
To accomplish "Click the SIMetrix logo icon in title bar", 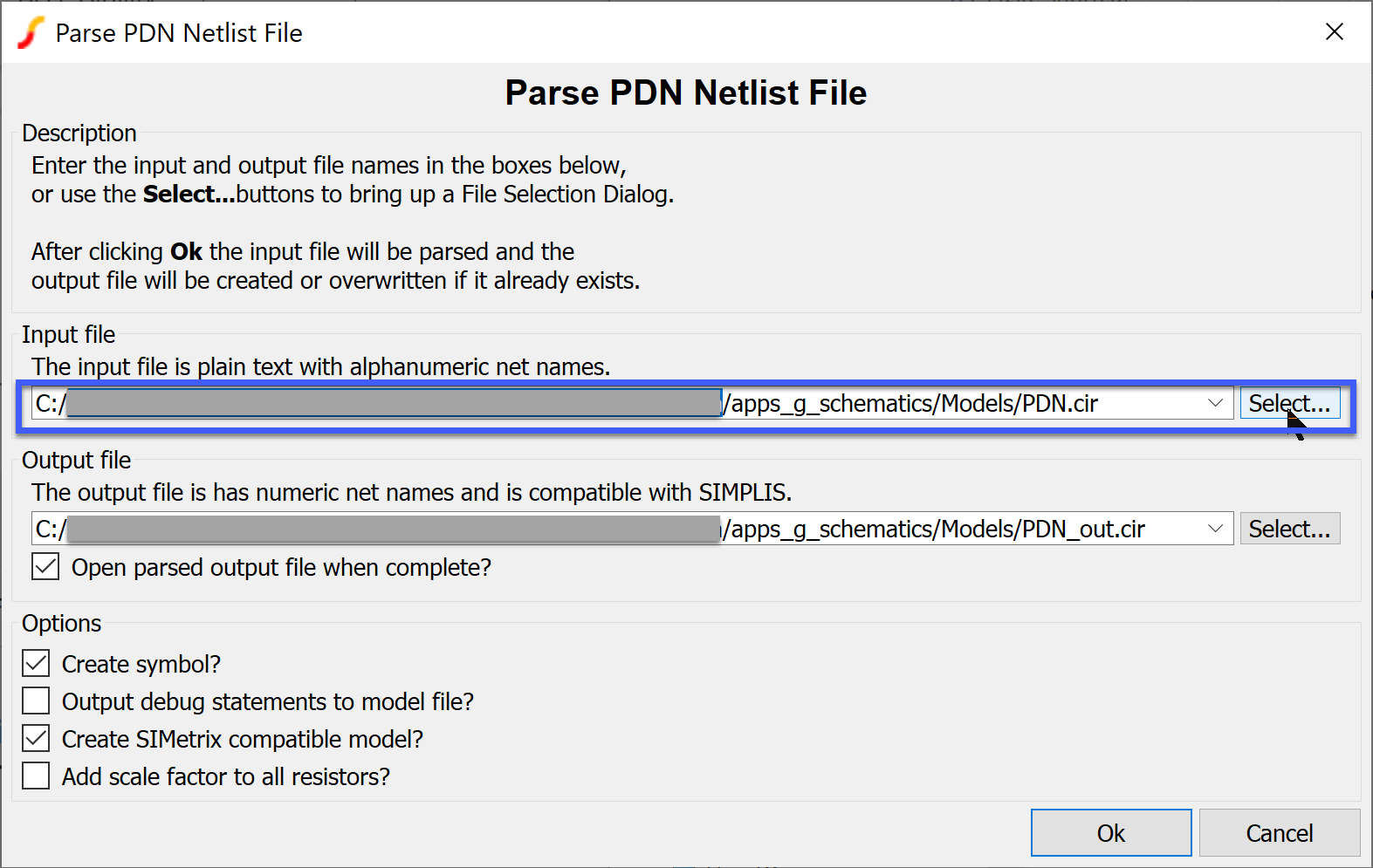I will coord(31,33).
